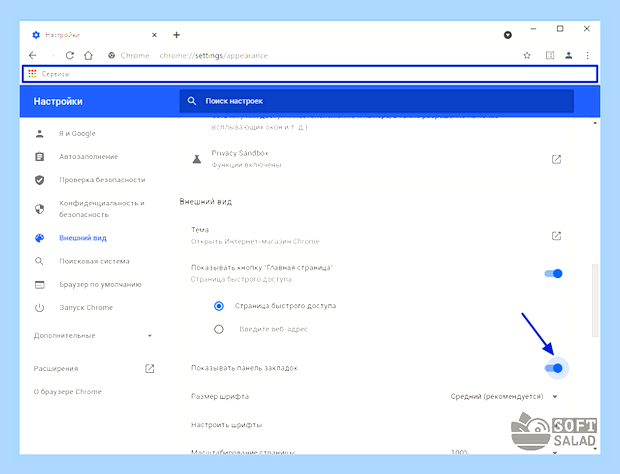Open a new tab with plus button
This screenshot has height=474, width=620.
pos(176,35)
